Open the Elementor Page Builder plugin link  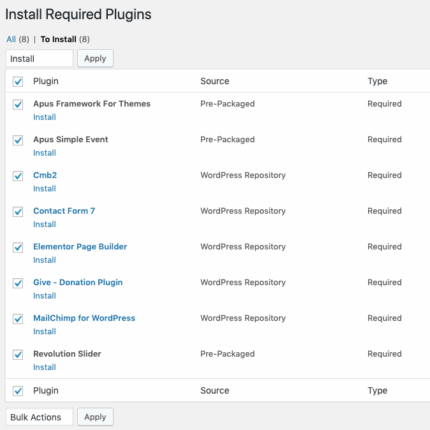pos(80,247)
